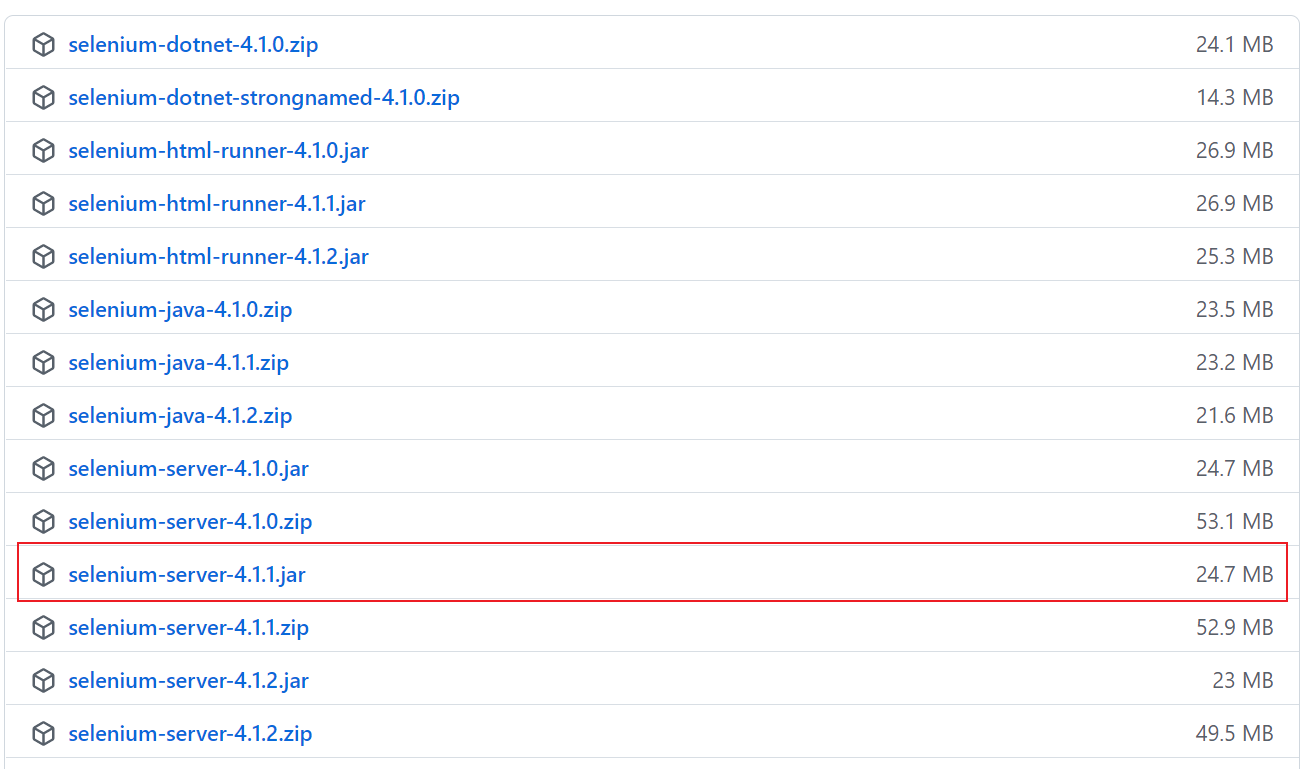Image resolution: width=1308 pixels, height=769 pixels.
Task: Click package icon beside selenium-java-4.1.0.zip
Action: [43, 310]
